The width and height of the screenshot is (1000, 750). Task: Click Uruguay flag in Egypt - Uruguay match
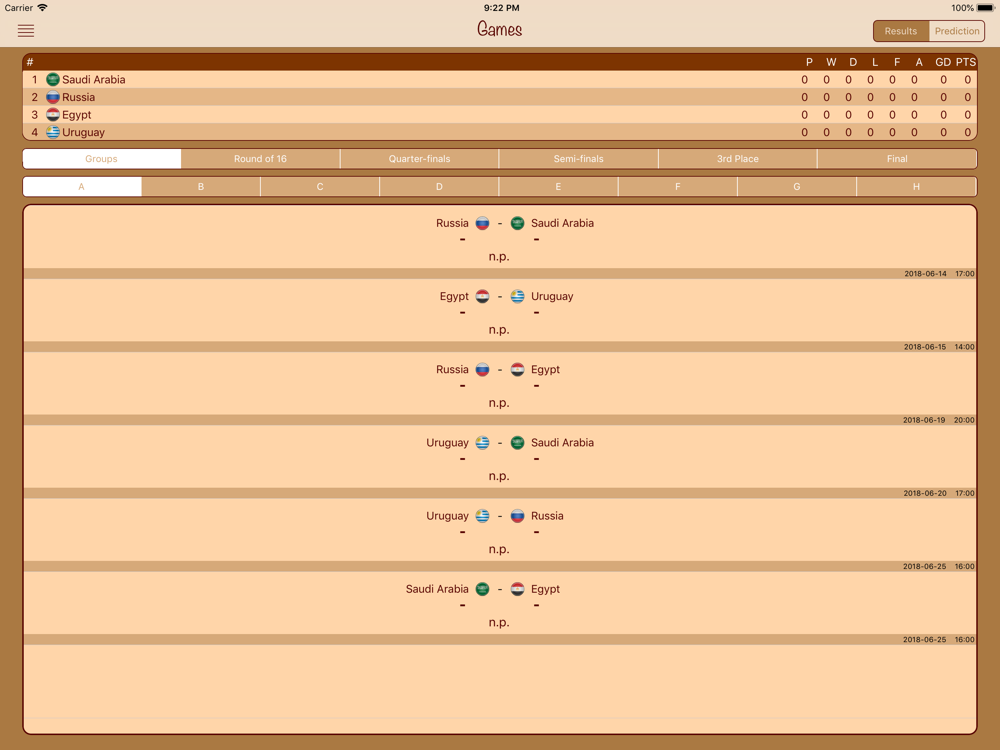click(517, 297)
